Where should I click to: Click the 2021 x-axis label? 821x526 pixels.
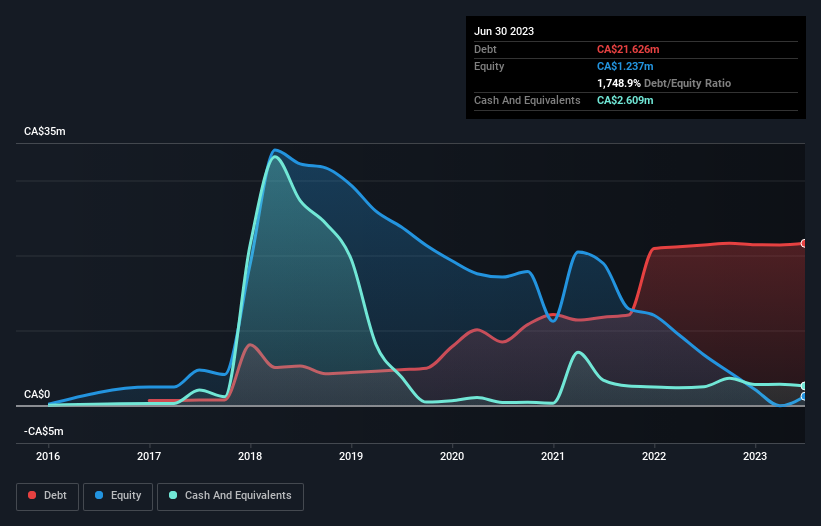pyautogui.click(x=553, y=456)
